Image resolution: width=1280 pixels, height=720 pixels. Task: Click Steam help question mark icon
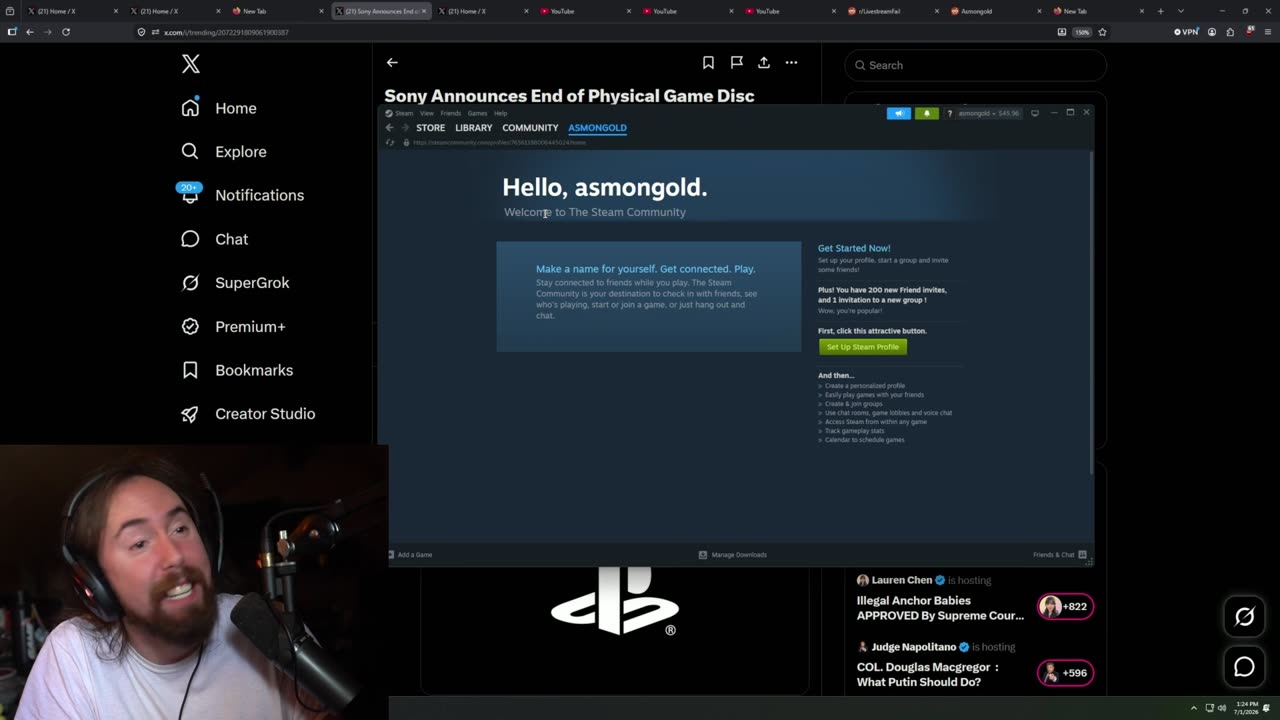(x=949, y=113)
